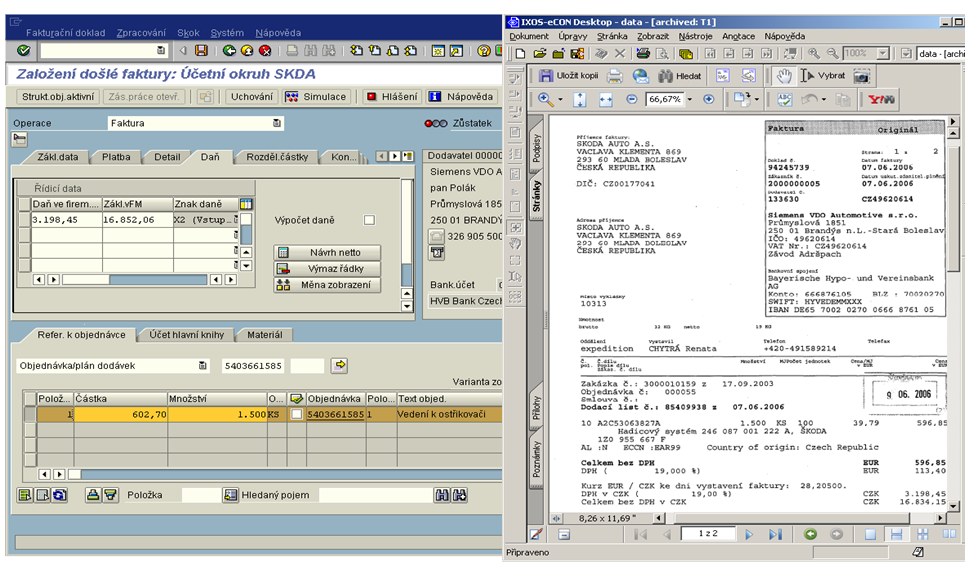This screenshot has width=970, height=563.
Task: Select the Snapshot camera tool
Action: pyautogui.click(x=861, y=75)
